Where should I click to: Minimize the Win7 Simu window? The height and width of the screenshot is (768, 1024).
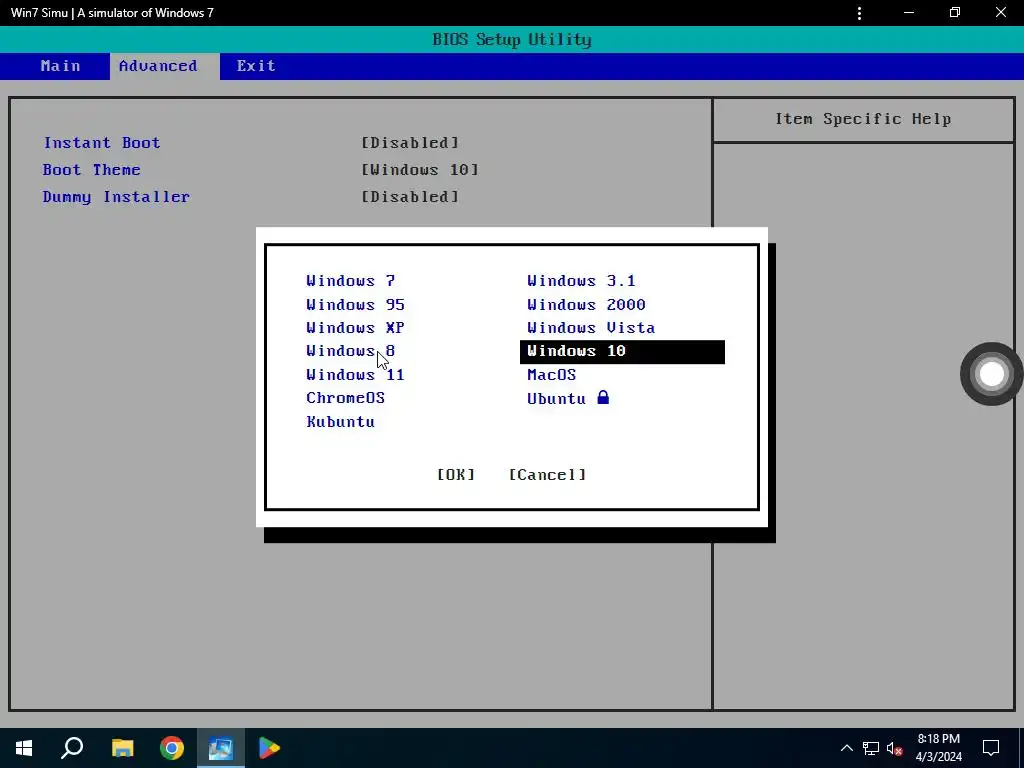(908, 12)
